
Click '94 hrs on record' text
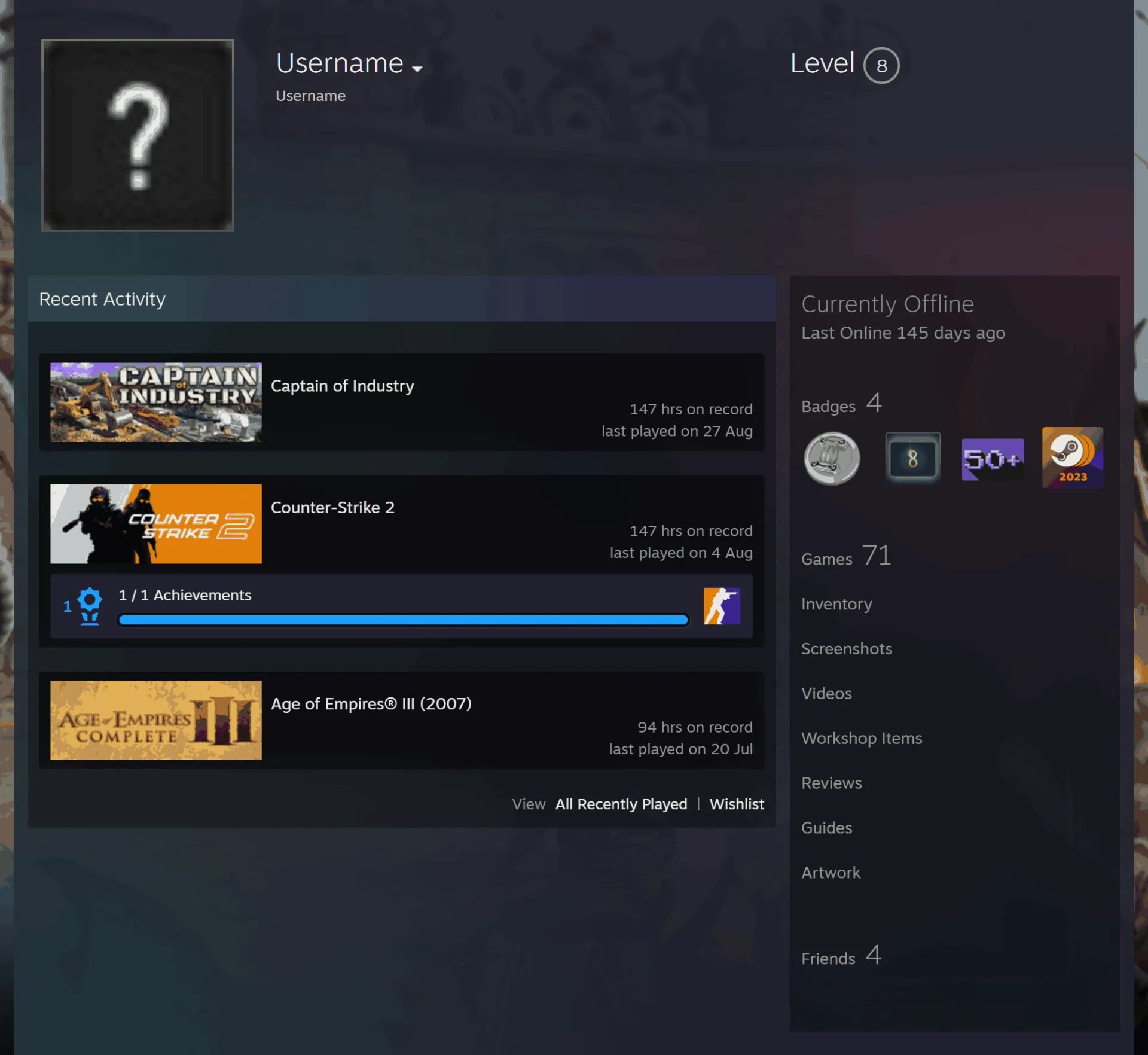click(695, 727)
